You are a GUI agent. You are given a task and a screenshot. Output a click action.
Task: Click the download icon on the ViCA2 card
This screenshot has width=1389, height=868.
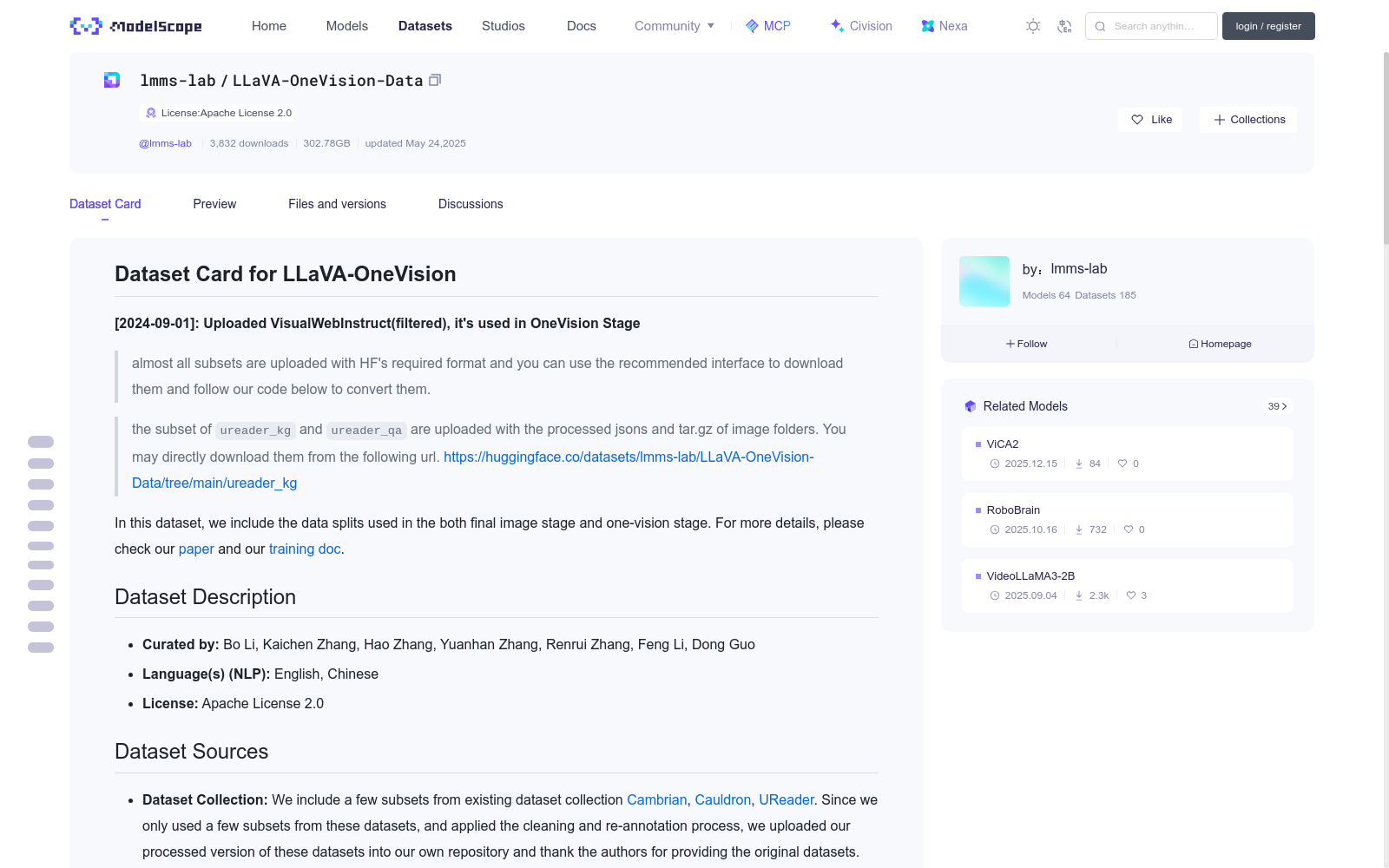1079,464
